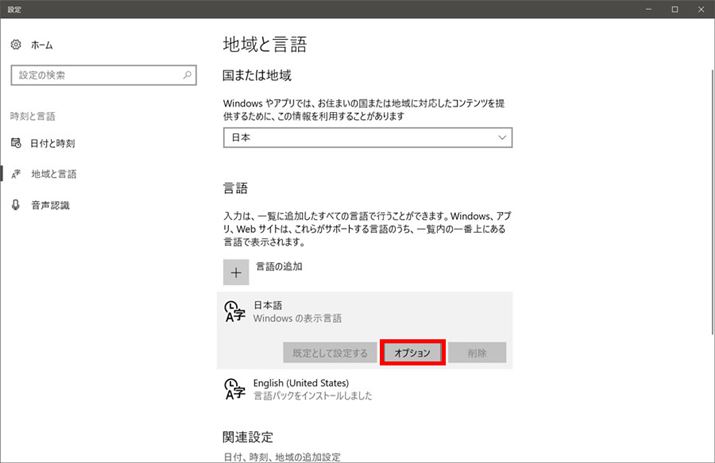Click the 設定の検索 search field

(x=104, y=75)
